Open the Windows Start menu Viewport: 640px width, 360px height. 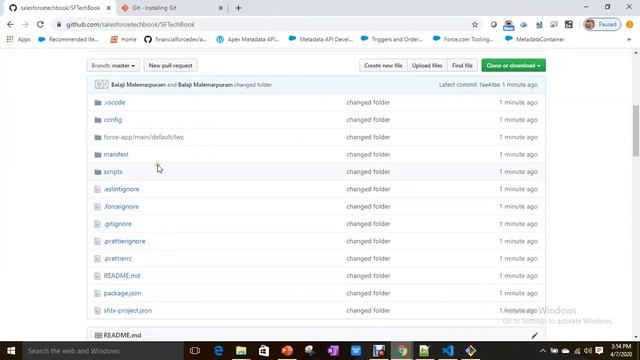point(11,351)
